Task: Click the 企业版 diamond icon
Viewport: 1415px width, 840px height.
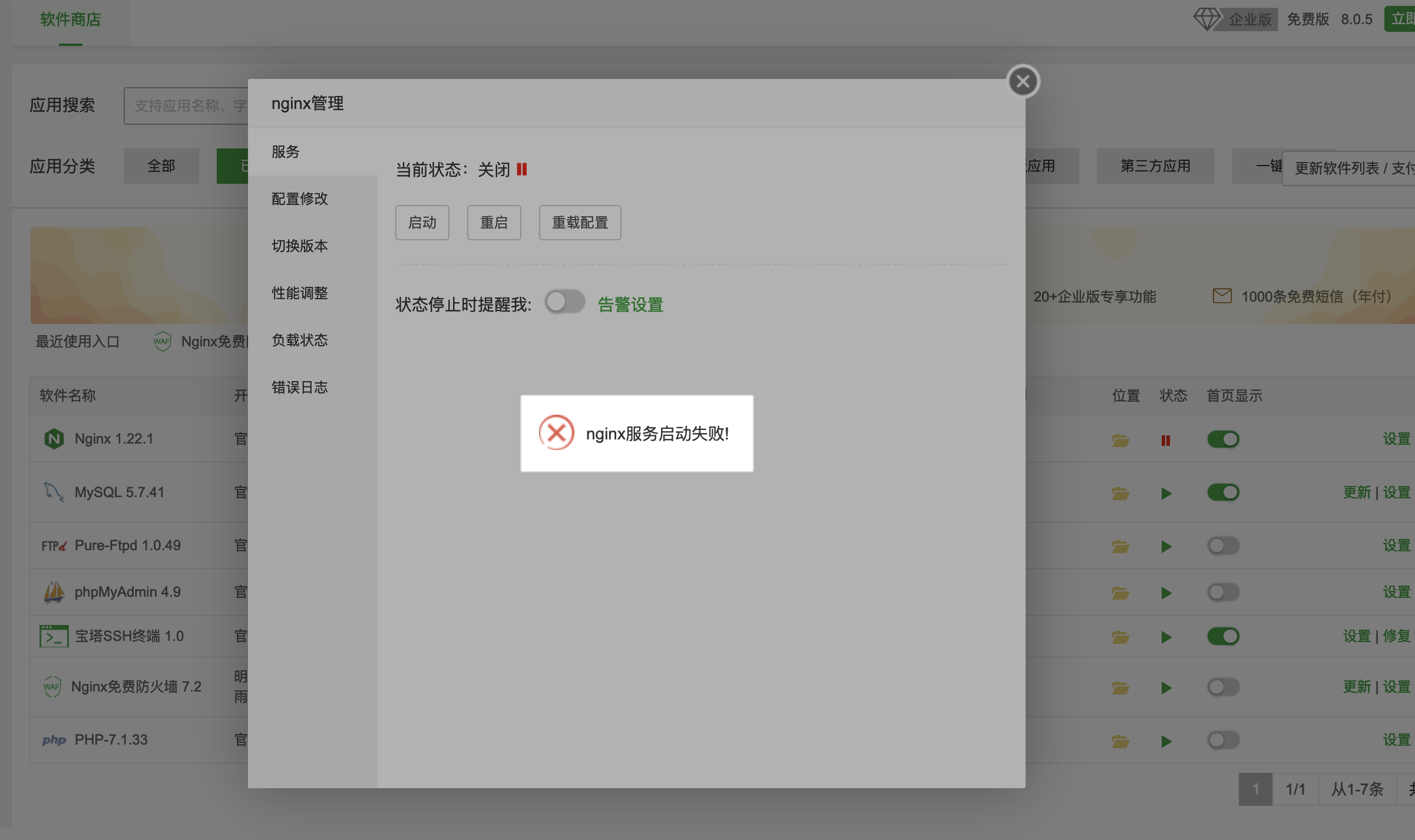Action: coord(1206,19)
